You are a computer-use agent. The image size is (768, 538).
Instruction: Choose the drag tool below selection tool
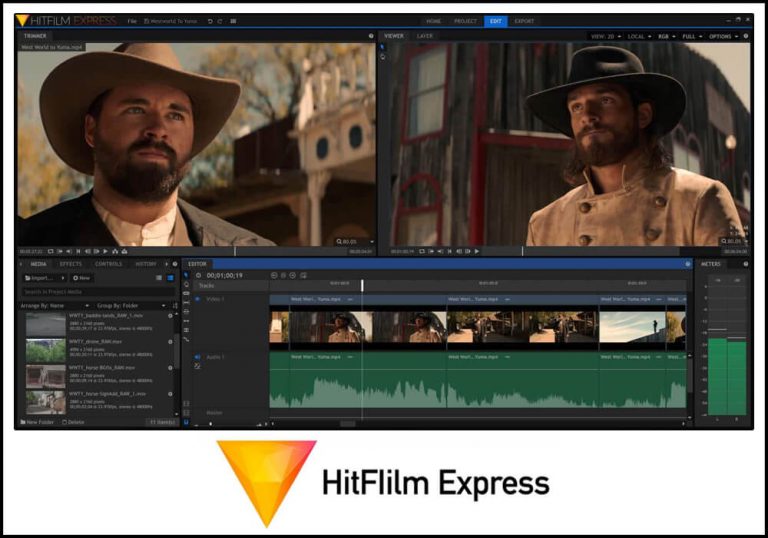(186, 284)
